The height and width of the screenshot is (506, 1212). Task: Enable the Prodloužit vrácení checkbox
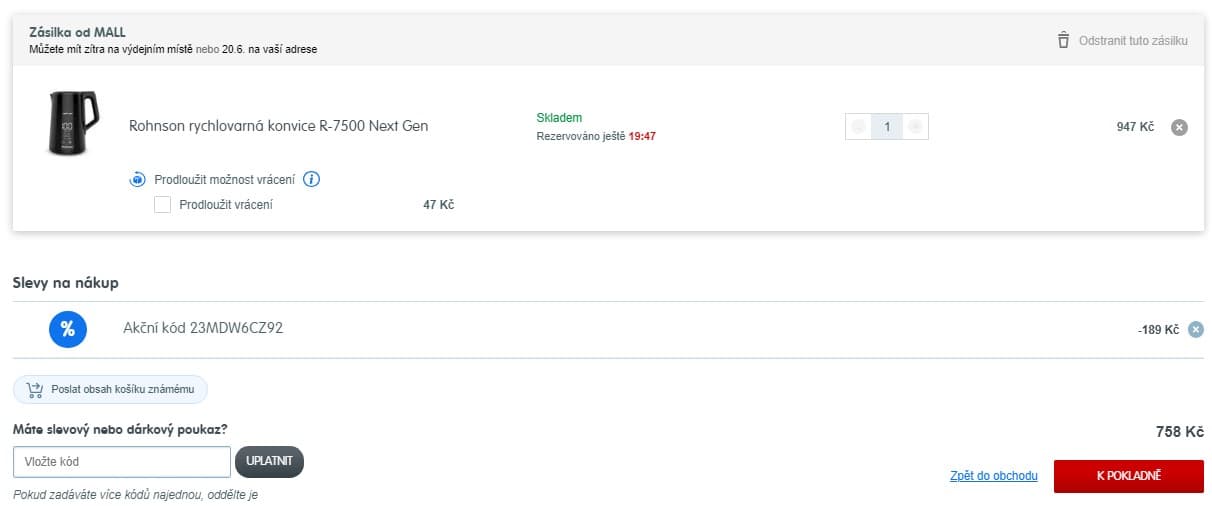point(162,205)
